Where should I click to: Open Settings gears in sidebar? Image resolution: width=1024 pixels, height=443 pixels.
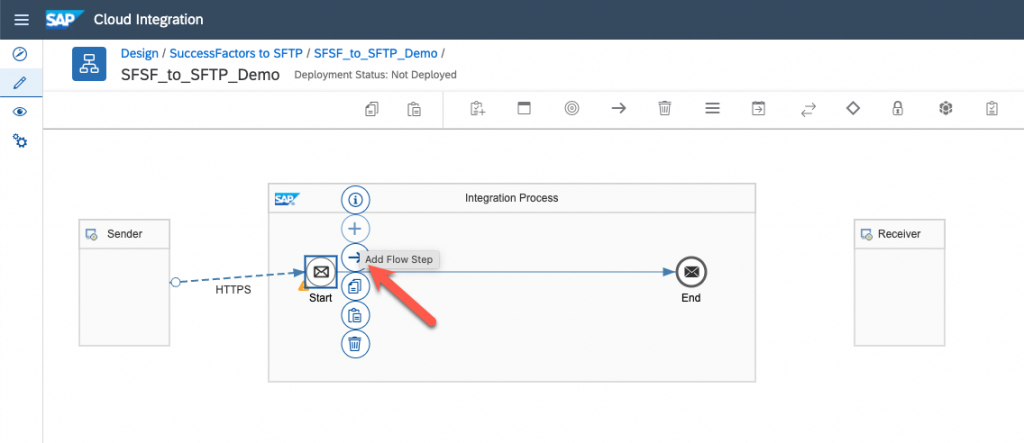(20, 140)
